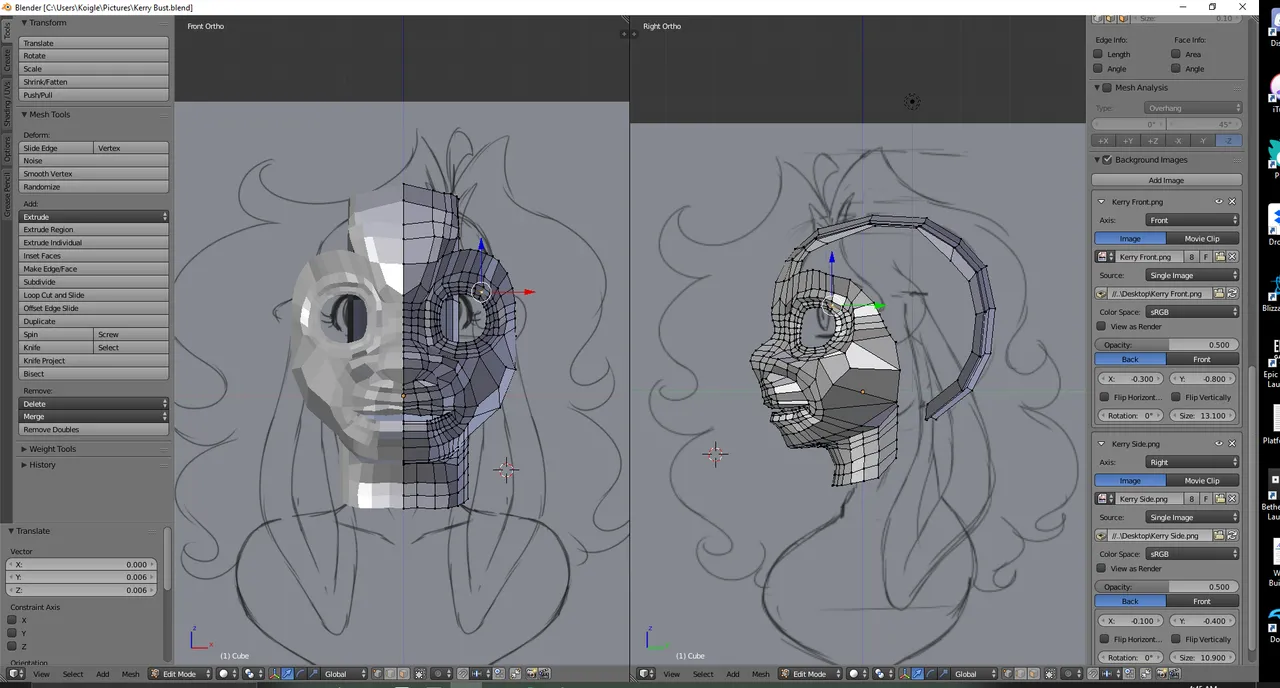Click vertex select mode in the left viewport header

(377, 674)
